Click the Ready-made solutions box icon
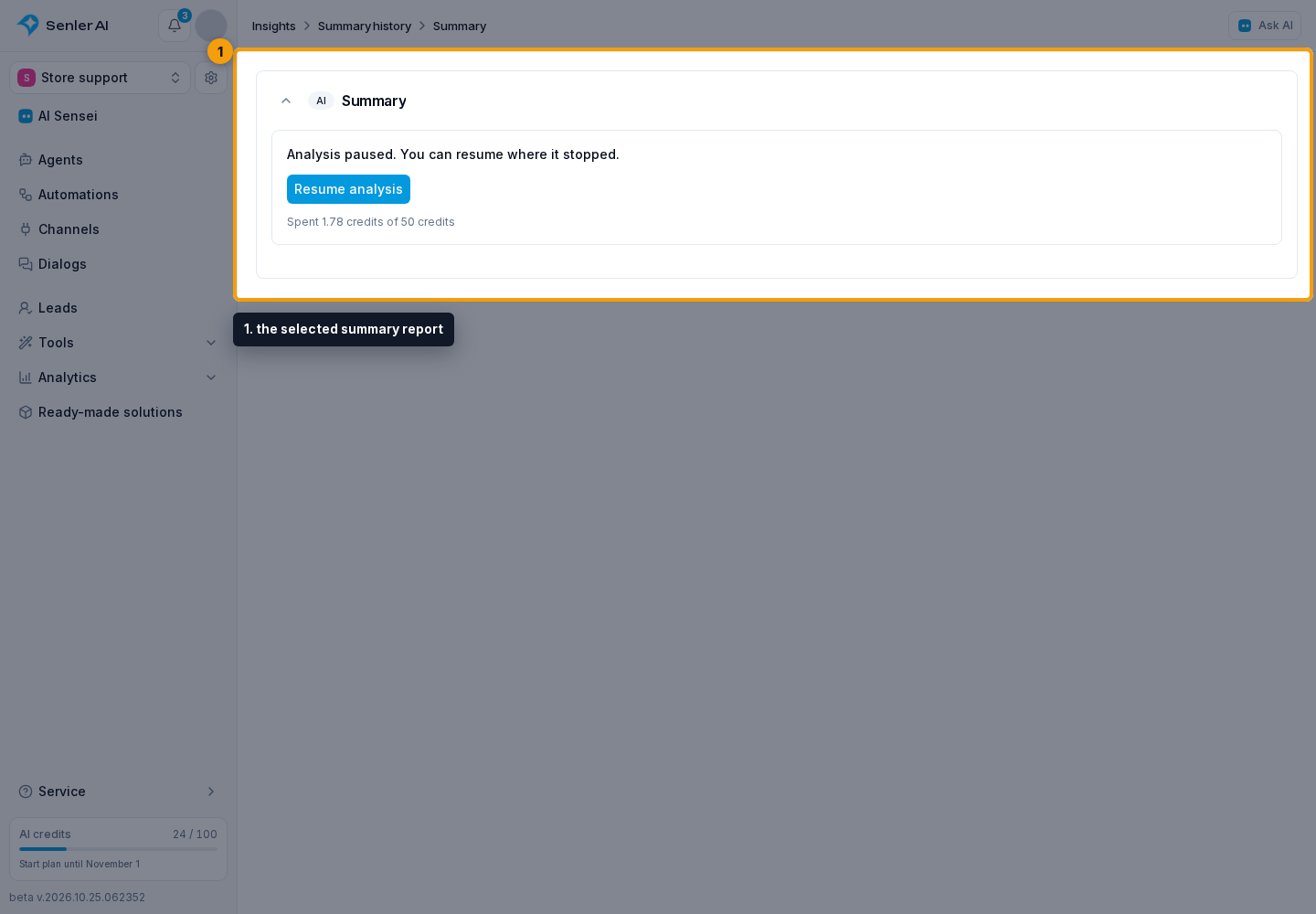This screenshot has height=914, width=1316. 26,412
